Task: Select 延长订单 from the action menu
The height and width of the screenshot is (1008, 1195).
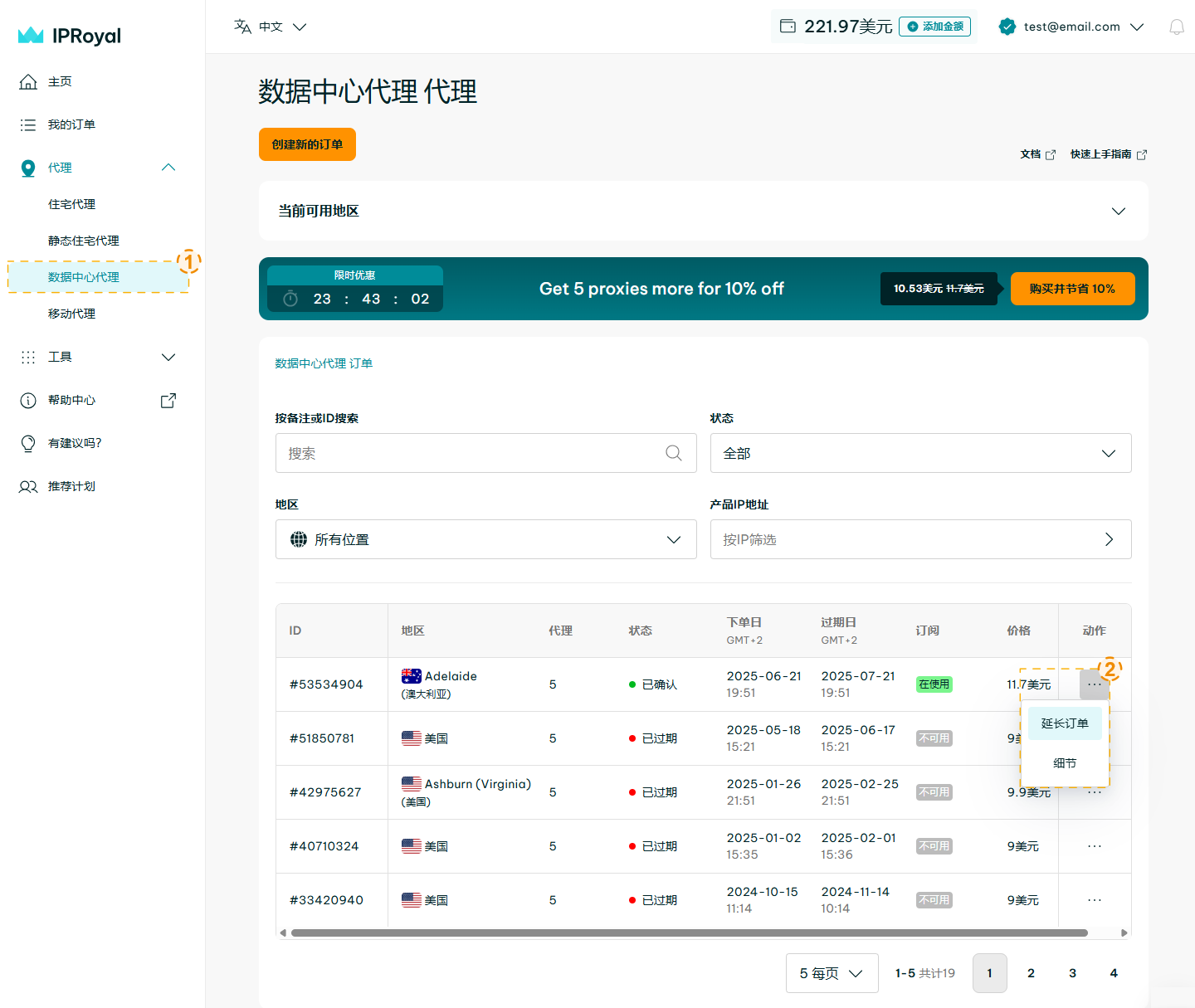Action: [1065, 723]
